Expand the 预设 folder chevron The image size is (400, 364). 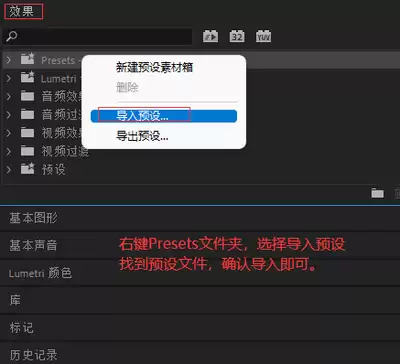click(x=9, y=170)
